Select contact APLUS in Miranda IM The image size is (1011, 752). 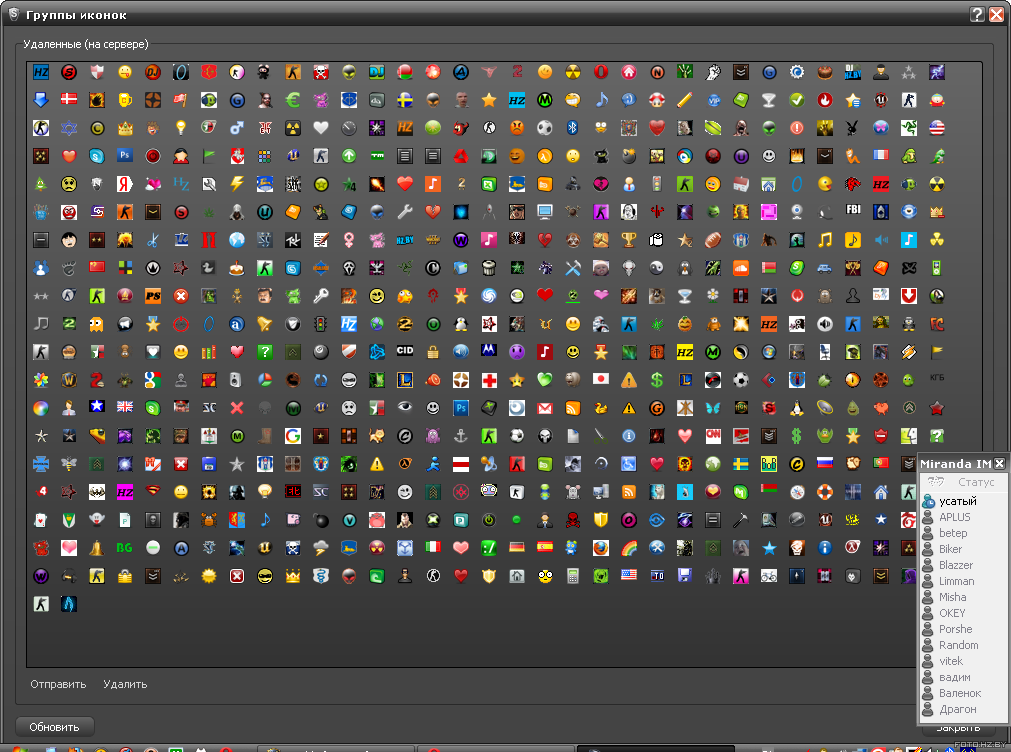tap(954, 517)
